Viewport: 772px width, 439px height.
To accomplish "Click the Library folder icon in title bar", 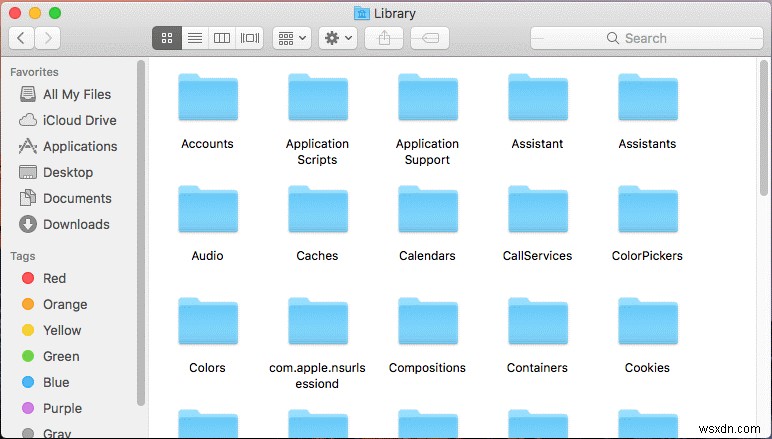I will [x=362, y=13].
